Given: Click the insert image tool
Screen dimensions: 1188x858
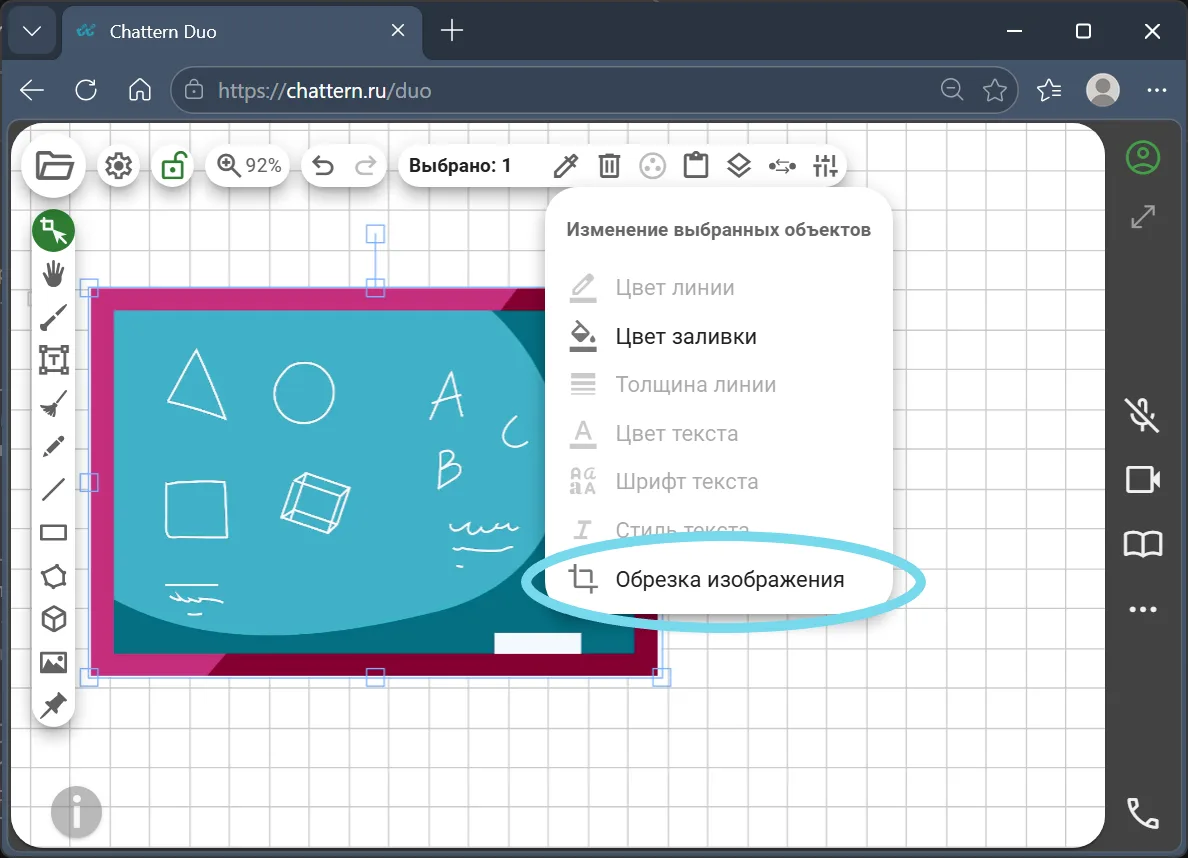Looking at the screenshot, I should coord(53,662).
